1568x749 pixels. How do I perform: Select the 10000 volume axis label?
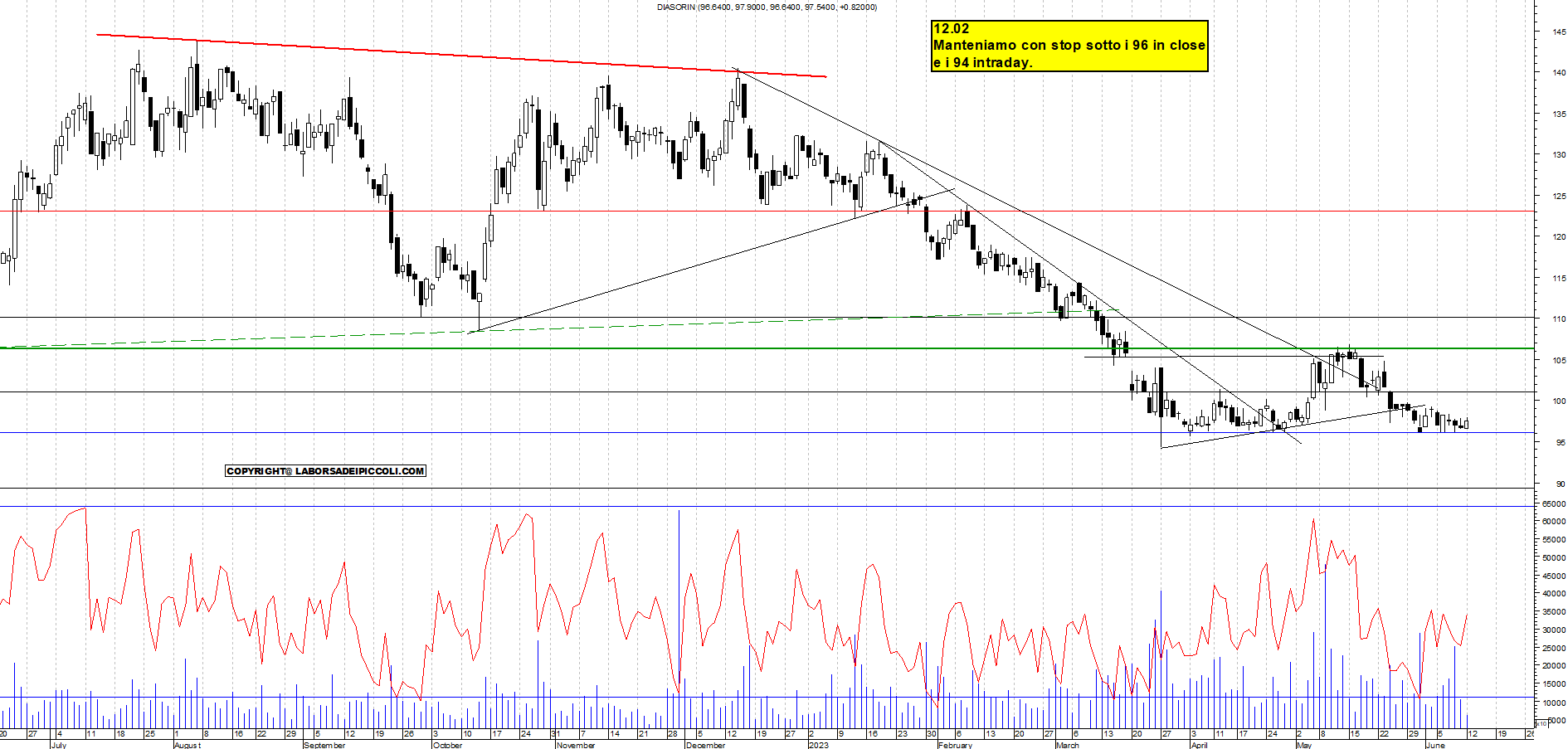(1554, 703)
